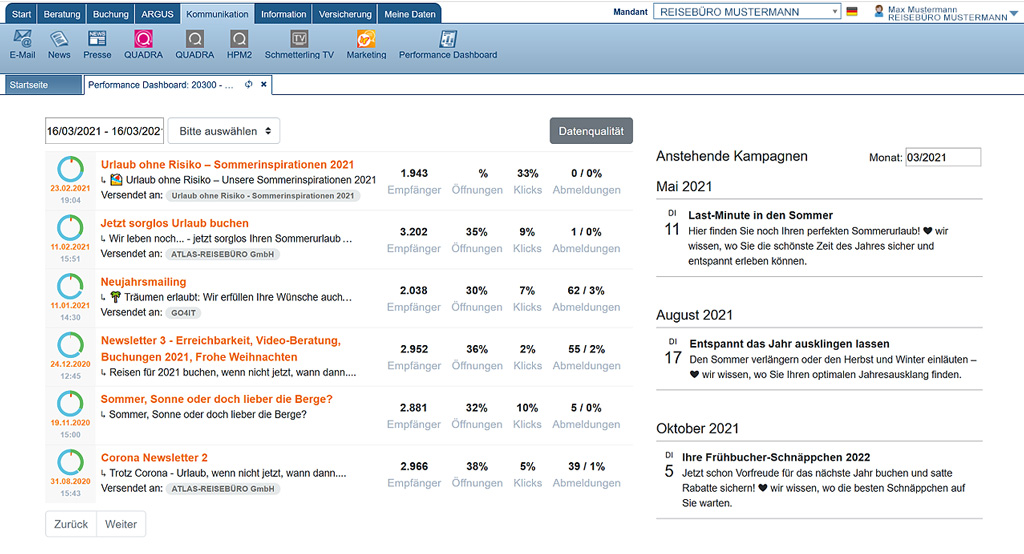Click the progress ring for 11.02.2021 campaign
Viewport: 1024px width, 554px height.
click(70, 228)
